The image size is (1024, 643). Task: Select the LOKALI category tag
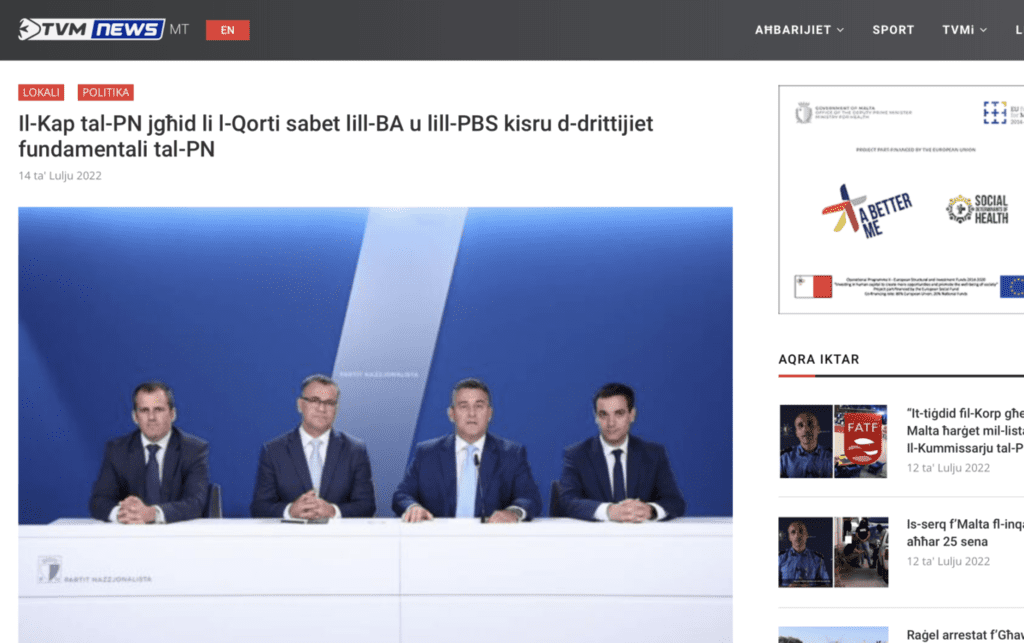tap(41, 93)
